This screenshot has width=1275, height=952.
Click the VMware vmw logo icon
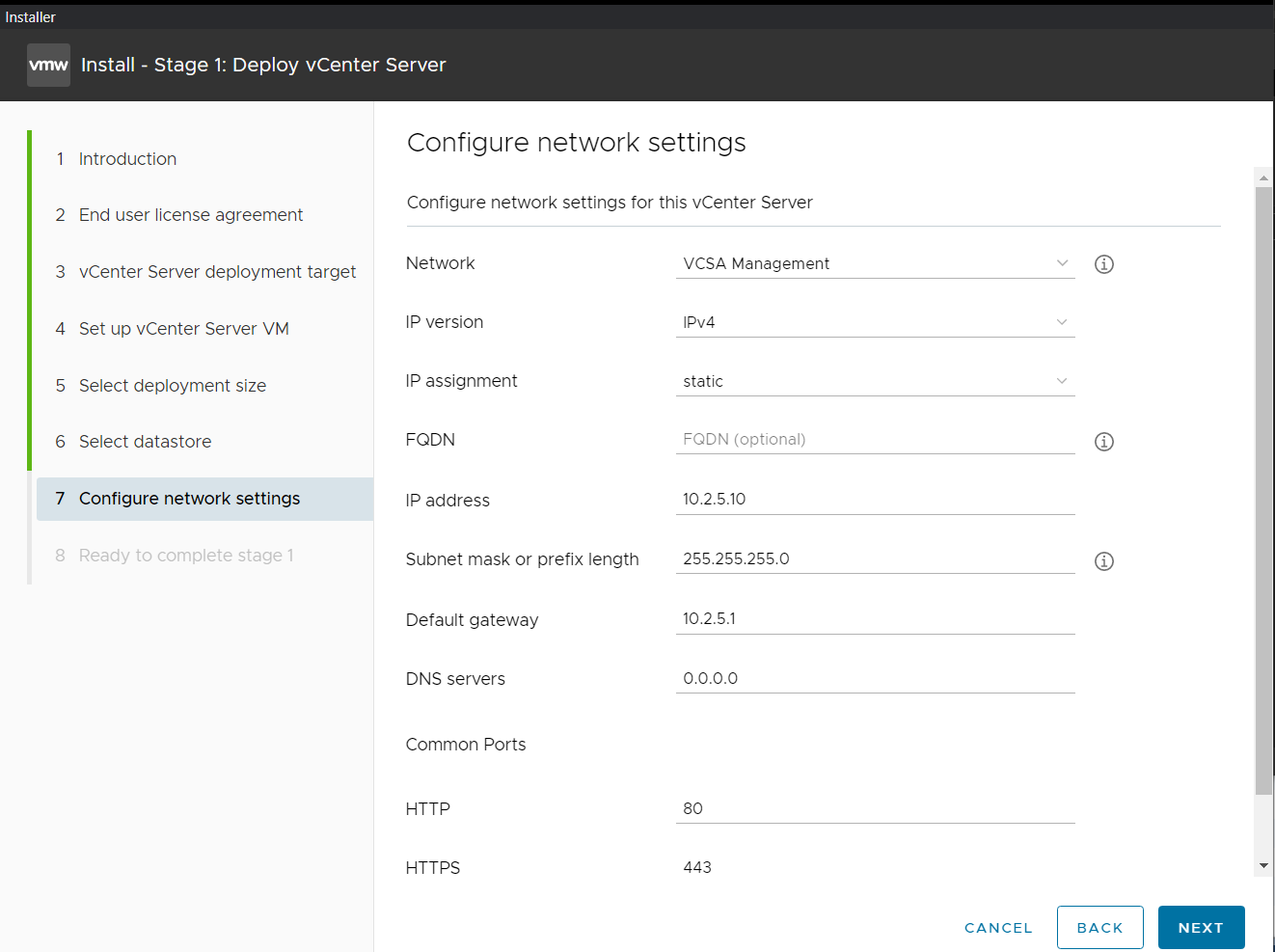point(48,65)
